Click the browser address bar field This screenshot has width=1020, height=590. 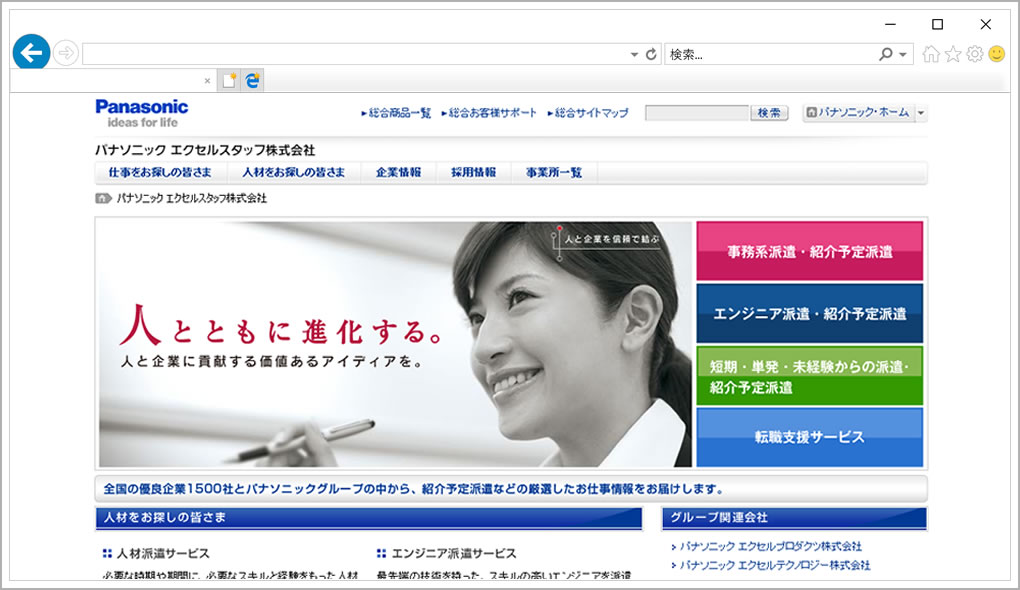click(x=355, y=54)
